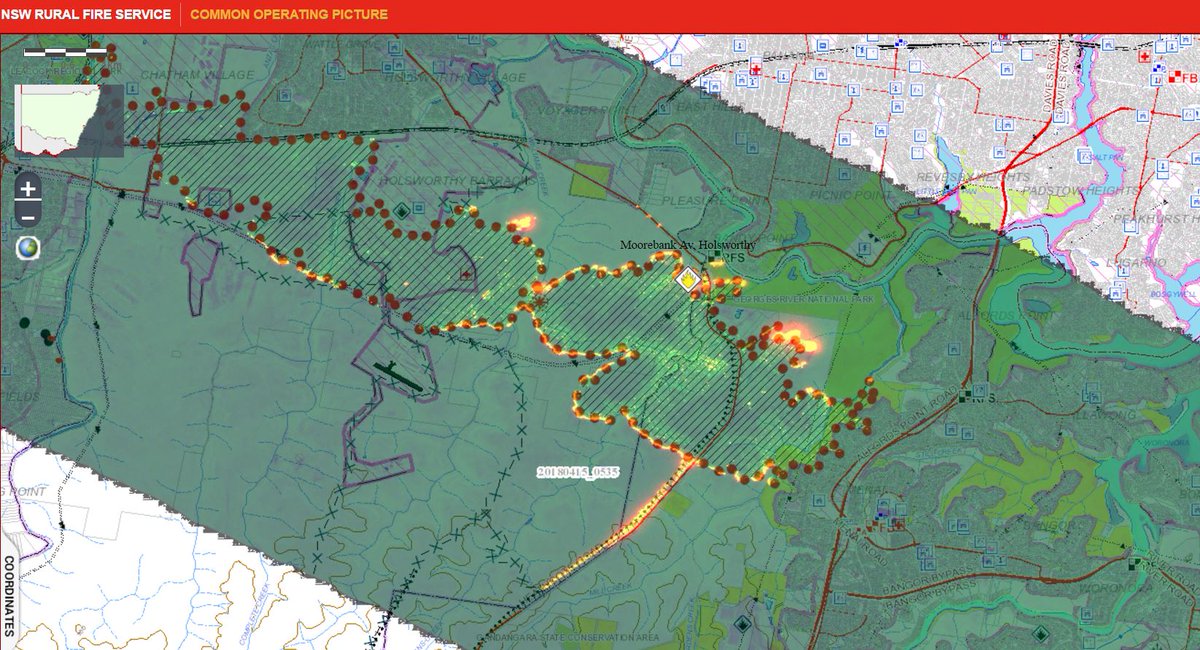Click the REVESBY HEIGHTS suburb label

tap(972, 177)
